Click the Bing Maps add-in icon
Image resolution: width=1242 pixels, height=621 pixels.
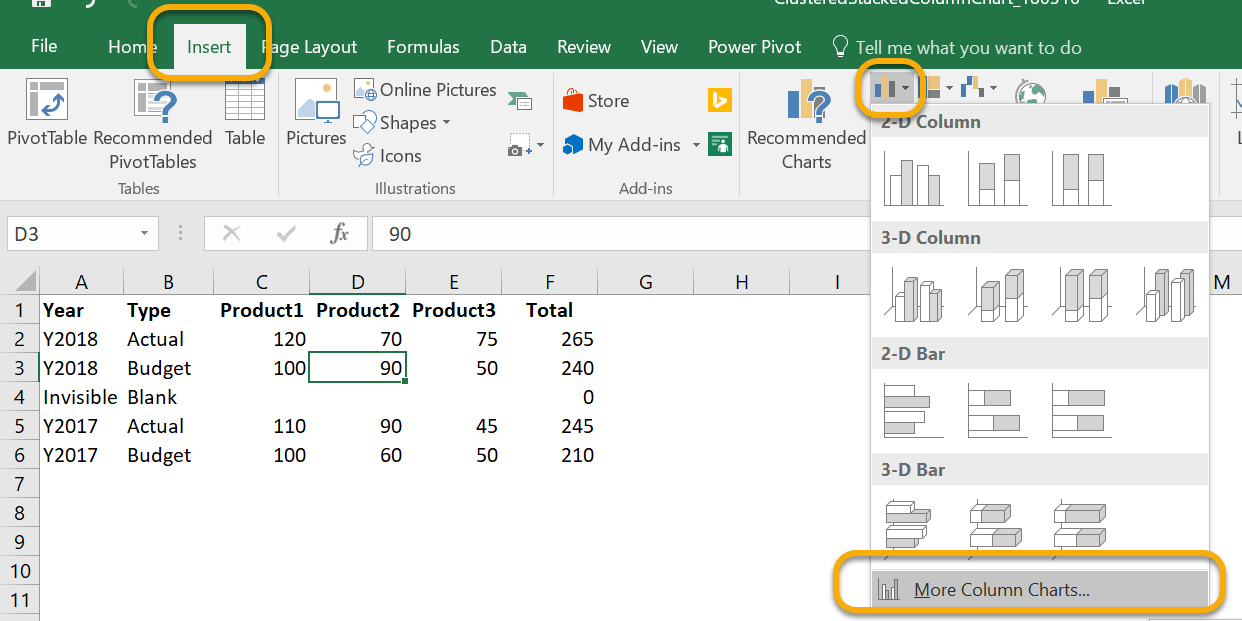click(x=720, y=100)
